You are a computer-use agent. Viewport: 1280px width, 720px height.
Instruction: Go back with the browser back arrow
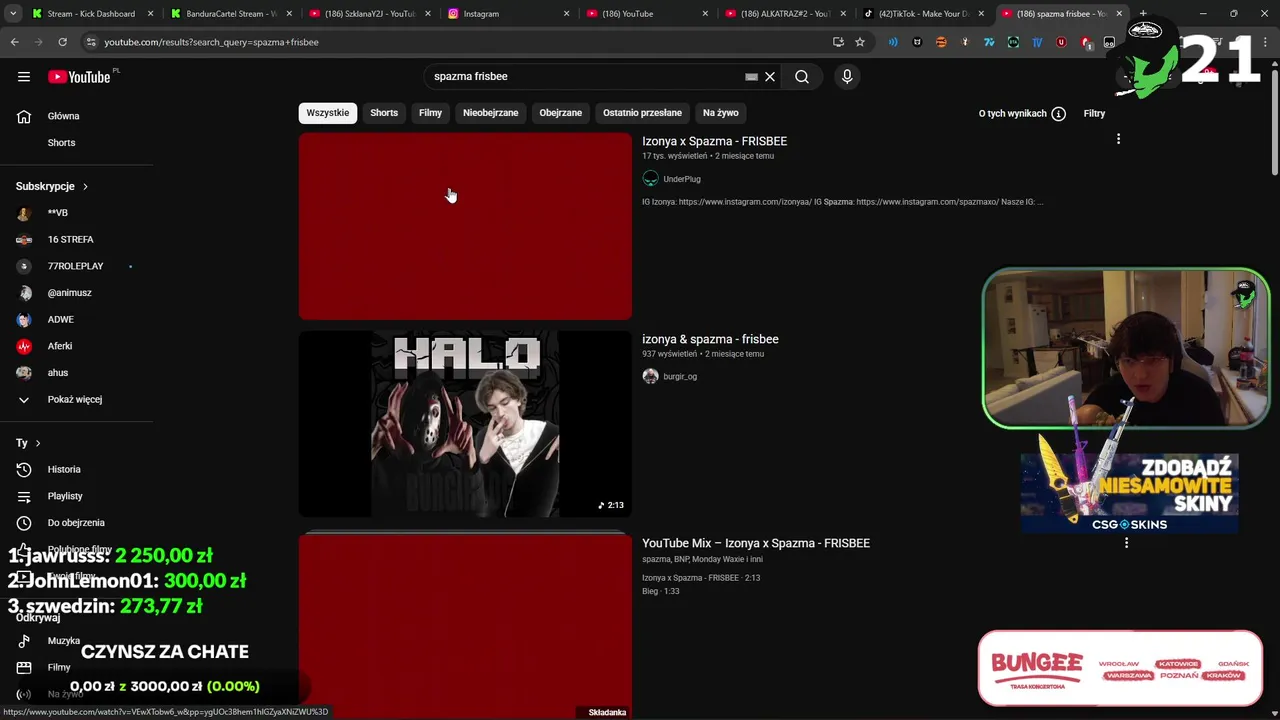click(x=14, y=42)
